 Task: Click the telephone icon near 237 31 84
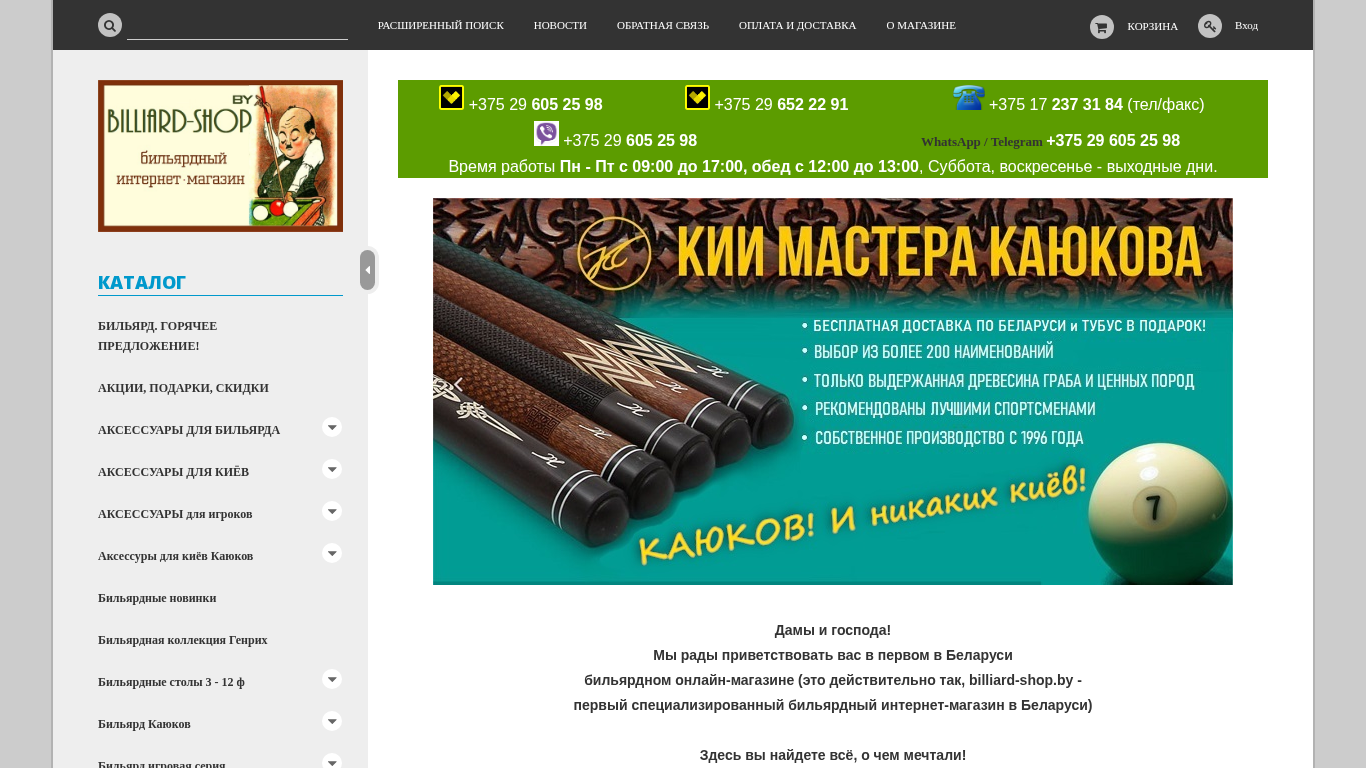[969, 98]
